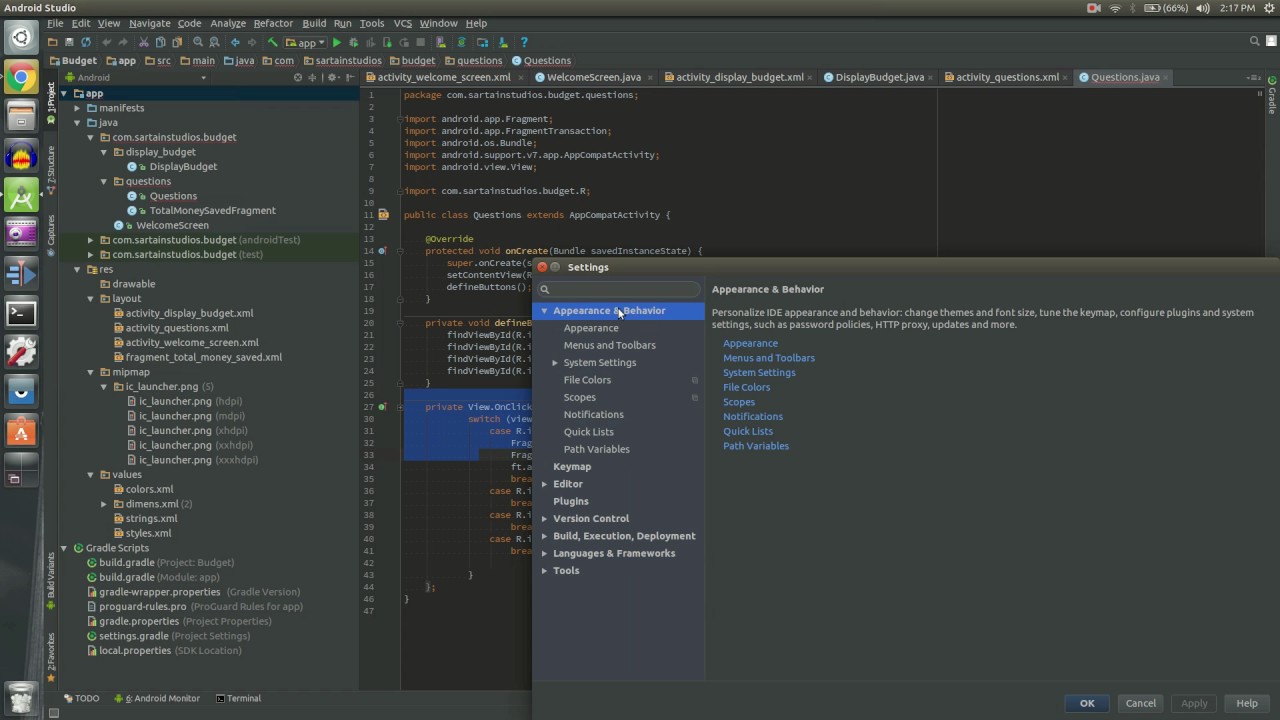Collapse the Gradle Scripts node
The height and width of the screenshot is (720, 1280).
pyautogui.click(x=64, y=548)
